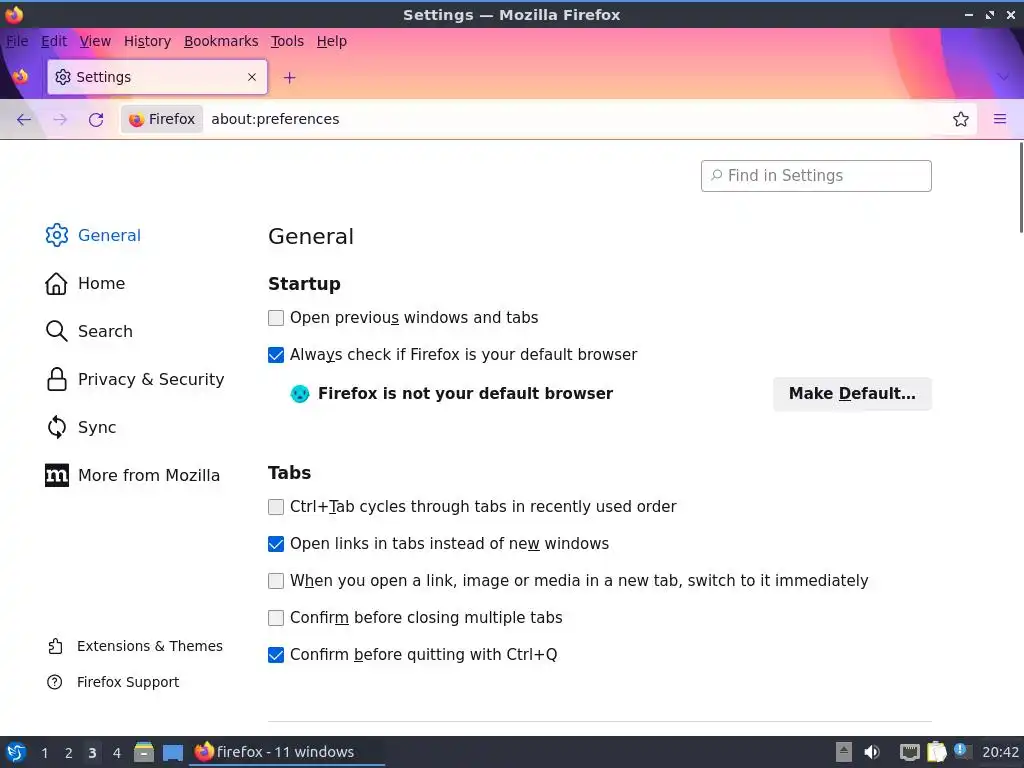Open the File menu

tap(17, 41)
